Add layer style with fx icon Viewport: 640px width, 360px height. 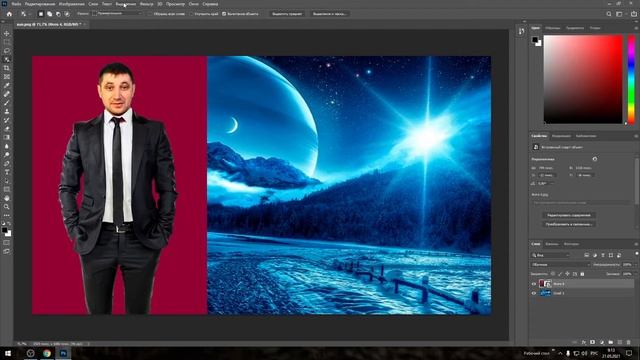pos(584,342)
